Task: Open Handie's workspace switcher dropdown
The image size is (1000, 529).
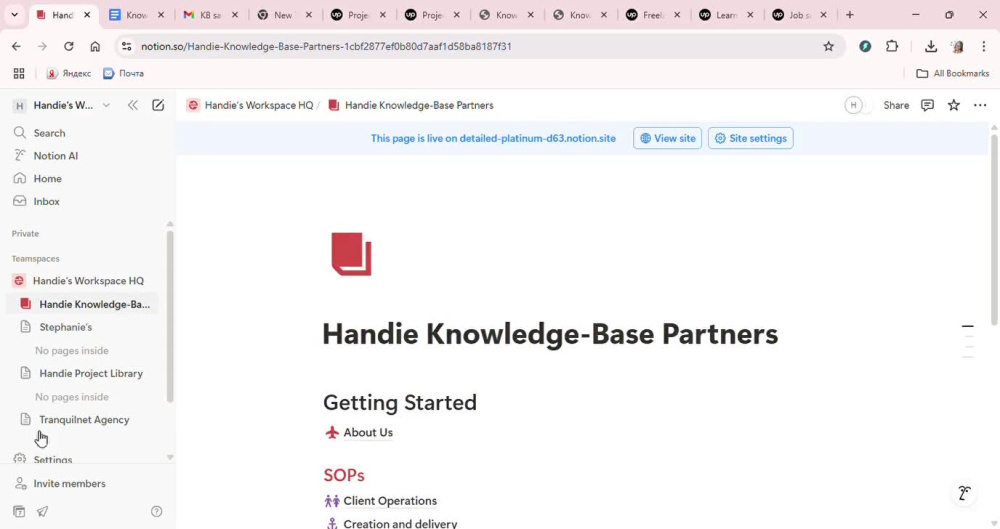Action: (61, 105)
